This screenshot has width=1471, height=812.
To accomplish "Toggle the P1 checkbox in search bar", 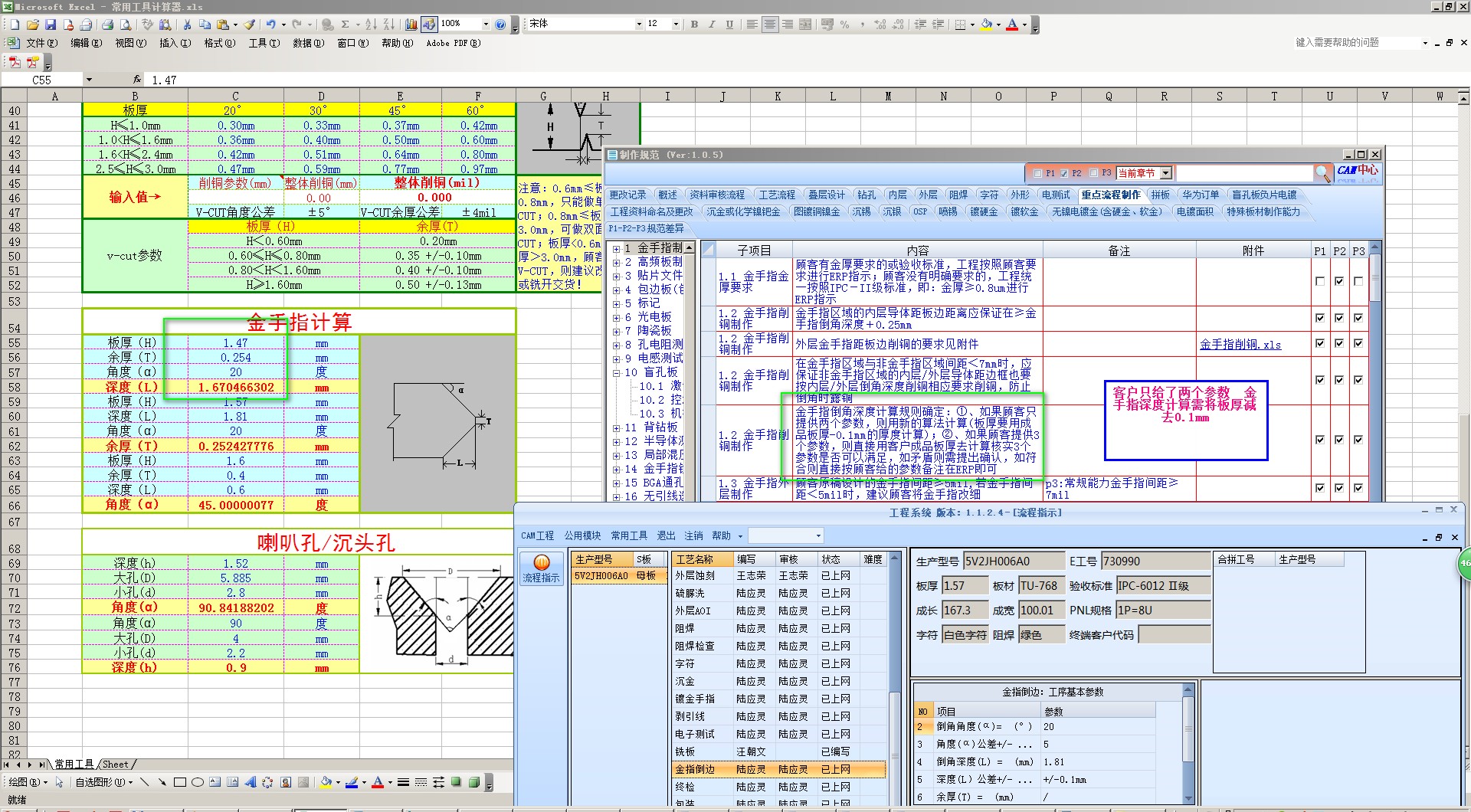I will tap(1038, 173).
